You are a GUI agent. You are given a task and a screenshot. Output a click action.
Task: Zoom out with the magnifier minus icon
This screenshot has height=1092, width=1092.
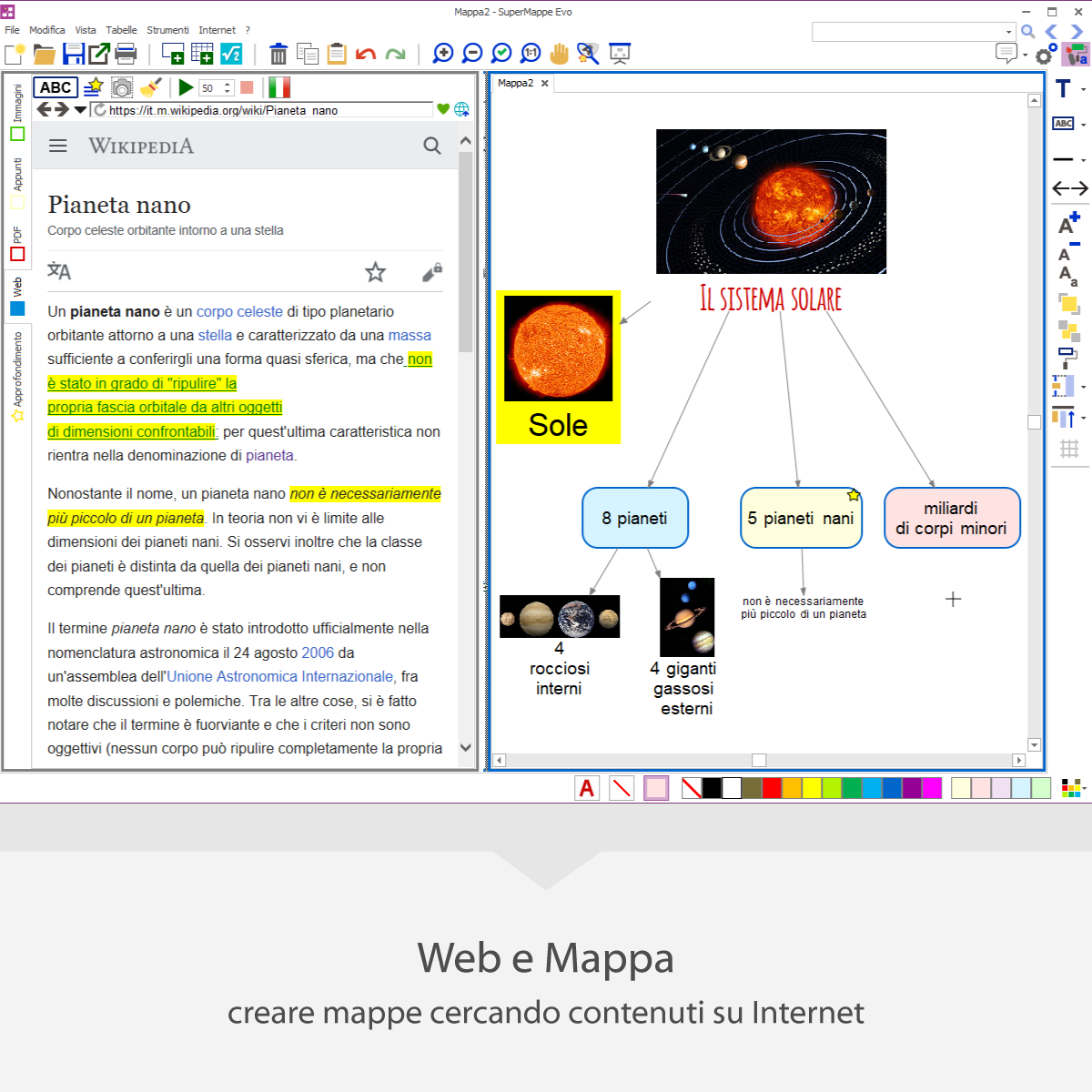472,54
